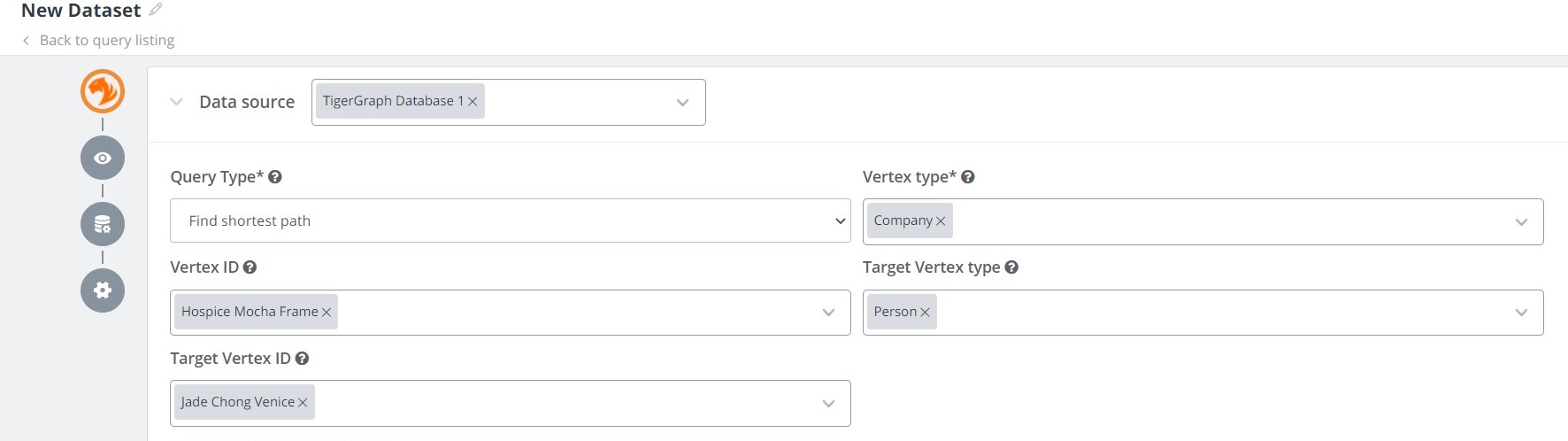Click the pencil icon to rename dataset

(x=156, y=10)
